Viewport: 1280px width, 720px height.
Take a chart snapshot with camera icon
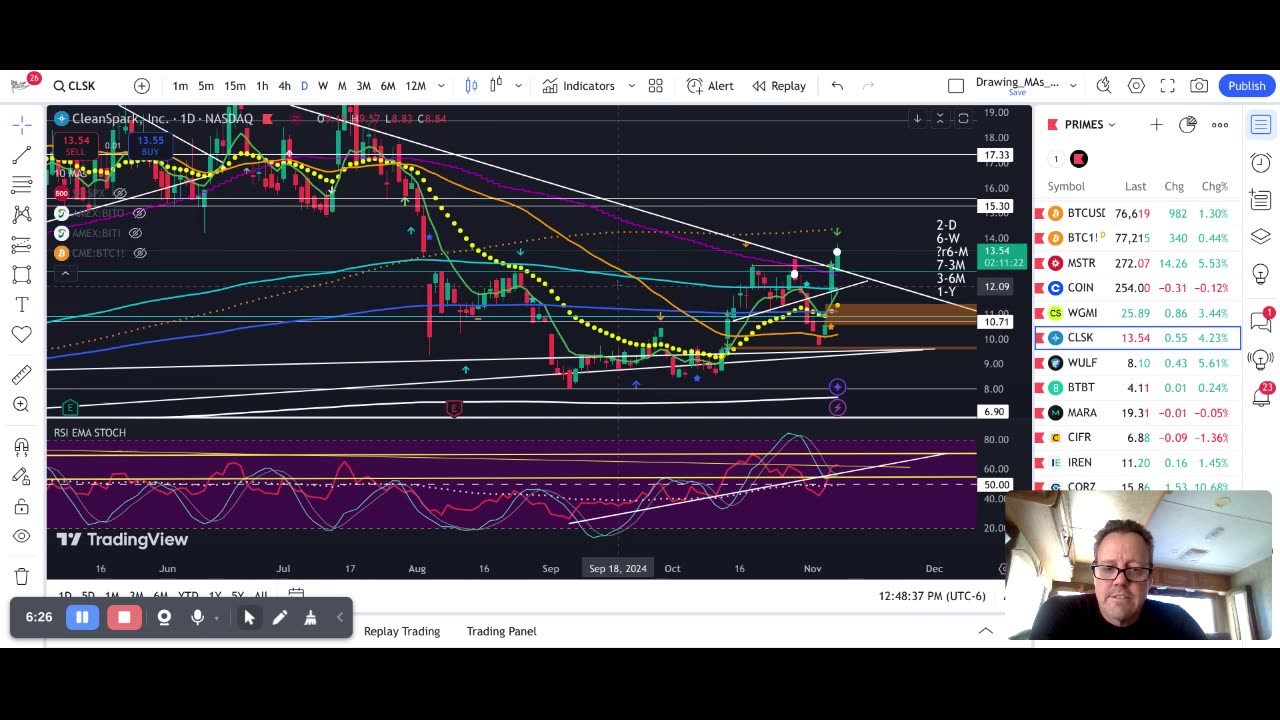[x=1199, y=86]
